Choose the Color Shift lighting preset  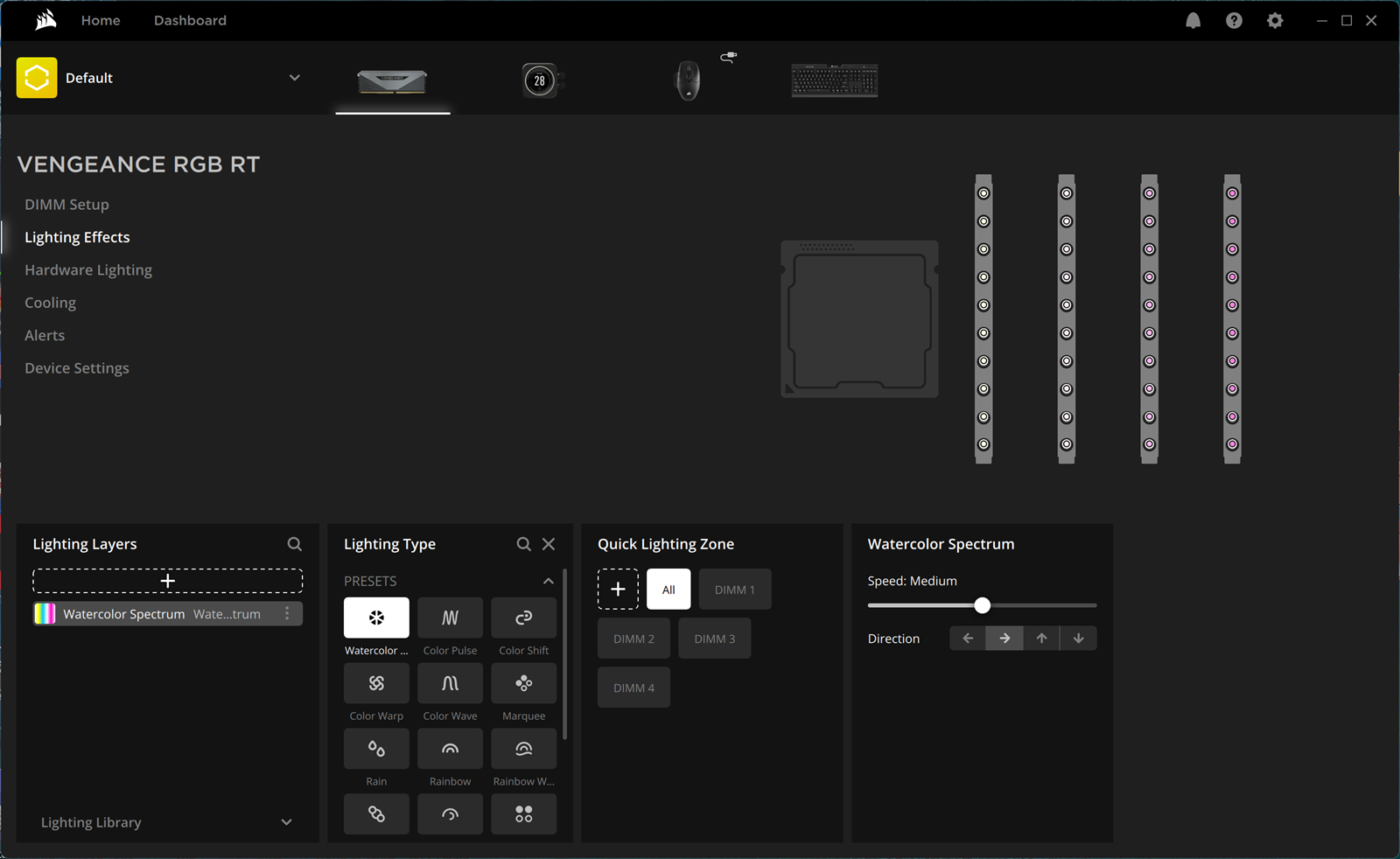[x=523, y=618]
